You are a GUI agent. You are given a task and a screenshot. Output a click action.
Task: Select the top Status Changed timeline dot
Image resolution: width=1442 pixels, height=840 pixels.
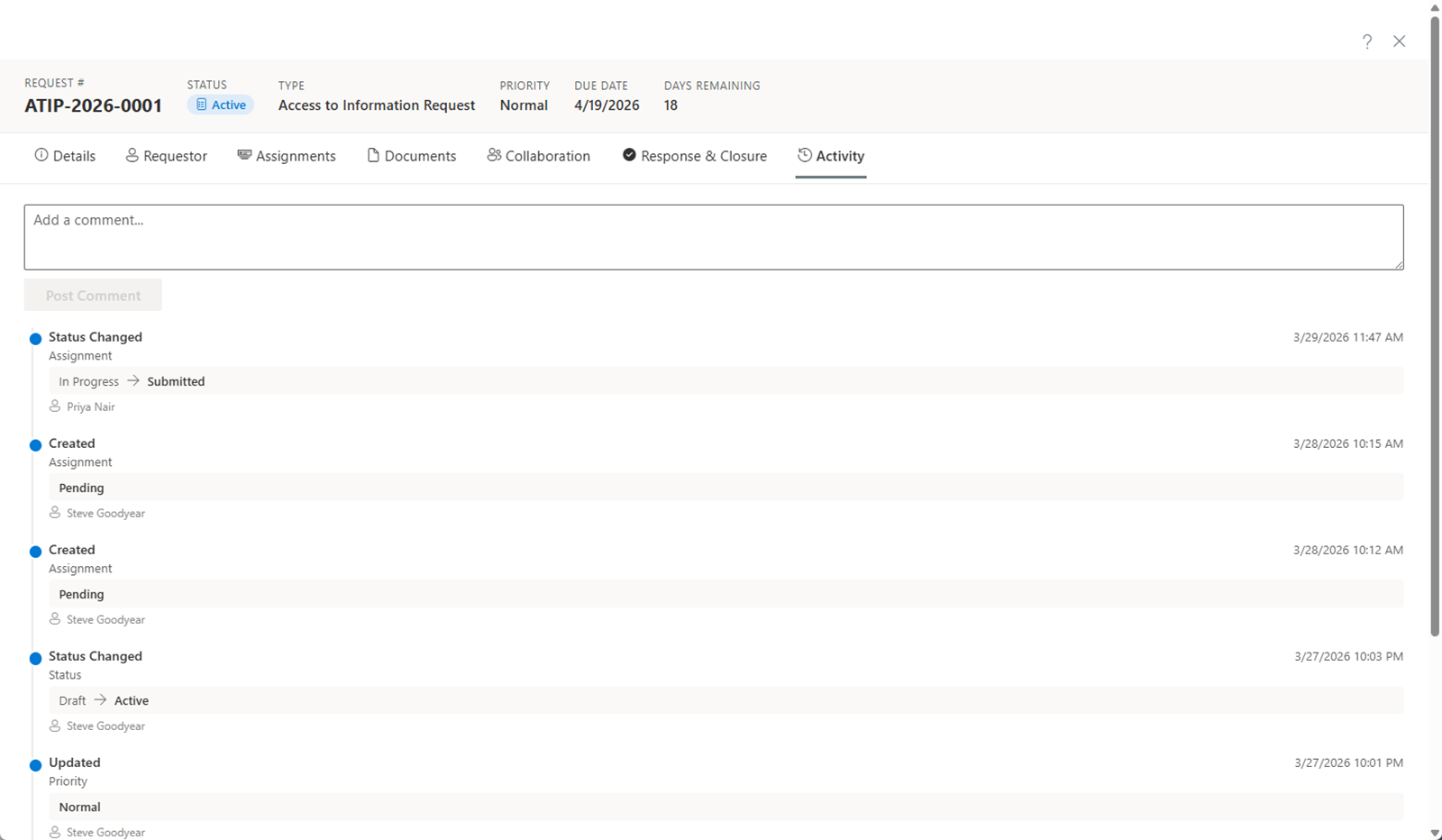coord(36,339)
